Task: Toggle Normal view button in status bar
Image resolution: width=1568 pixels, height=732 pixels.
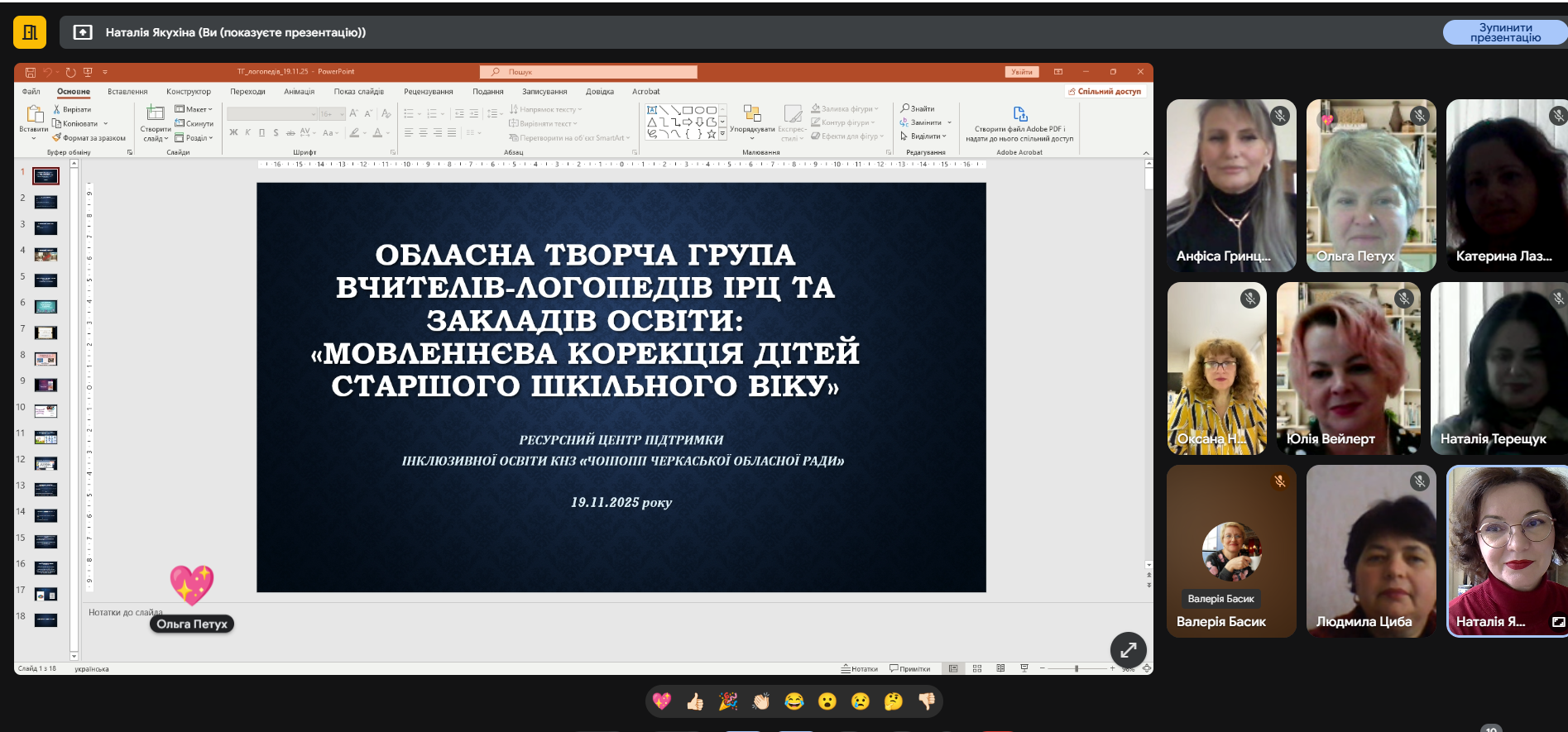Action: [x=953, y=668]
